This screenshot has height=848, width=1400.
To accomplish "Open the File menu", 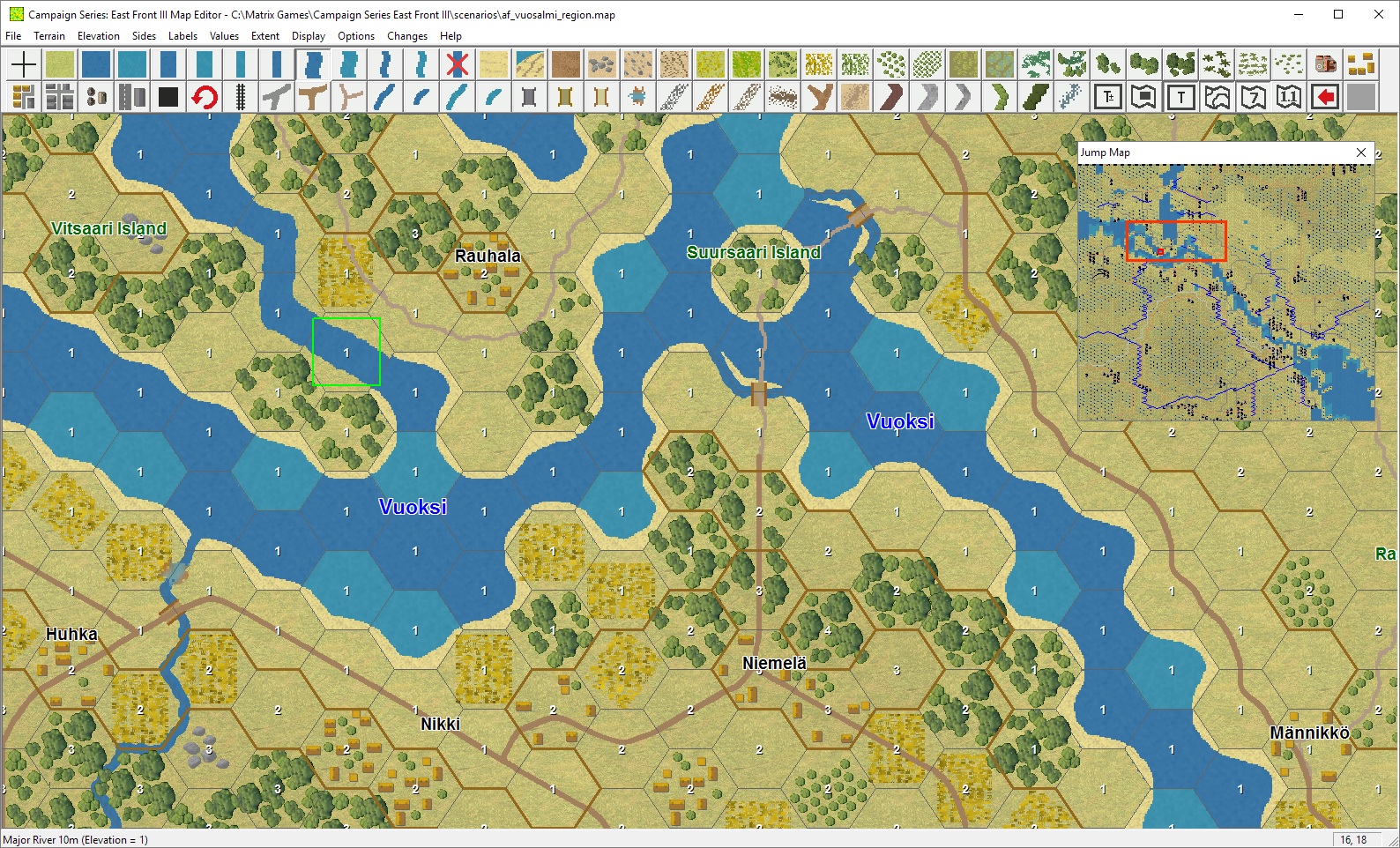I will [x=13, y=36].
